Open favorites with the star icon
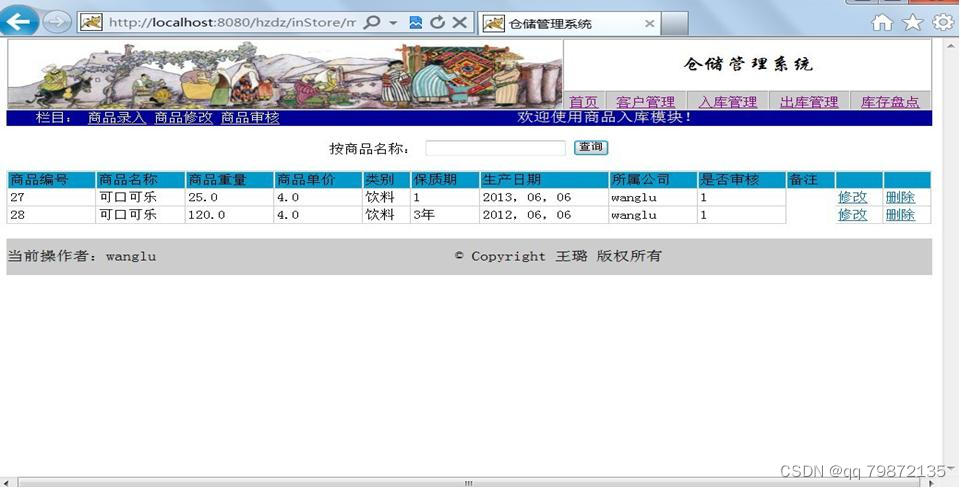961x489 pixels. (x=913, y=22)
